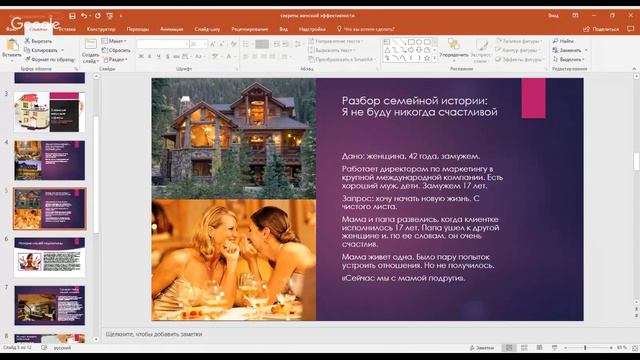Image resolution: width=640 pixels, height=360 pixels.
Task: Open the Надстройки tab
Action: [312, 29]
